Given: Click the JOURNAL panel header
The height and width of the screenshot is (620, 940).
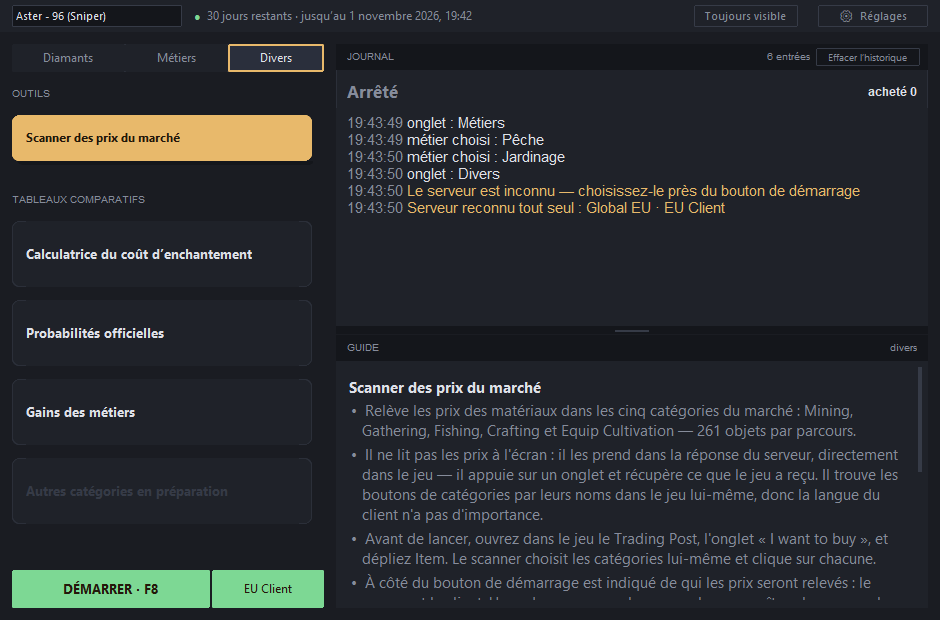Looking at the screenshot, I should coord(370,56).
